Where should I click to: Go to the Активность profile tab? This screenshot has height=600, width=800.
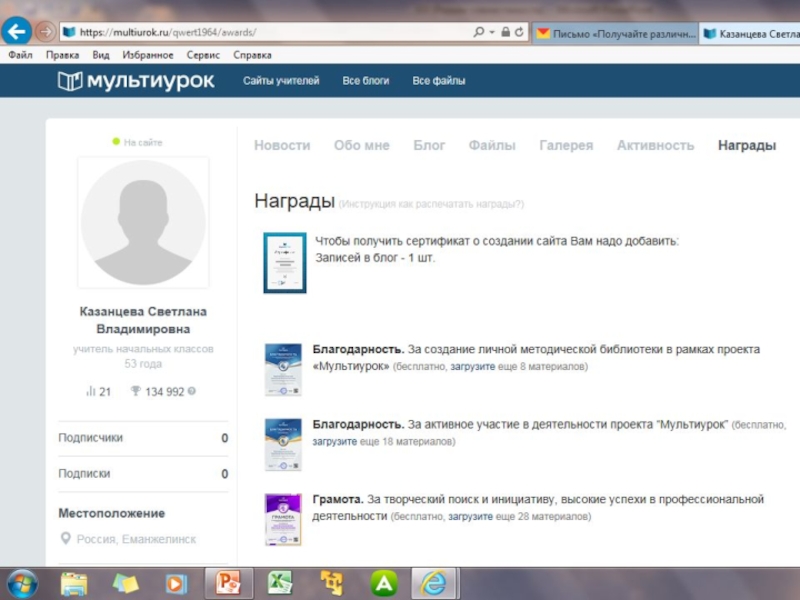click(x=656, y=145)
